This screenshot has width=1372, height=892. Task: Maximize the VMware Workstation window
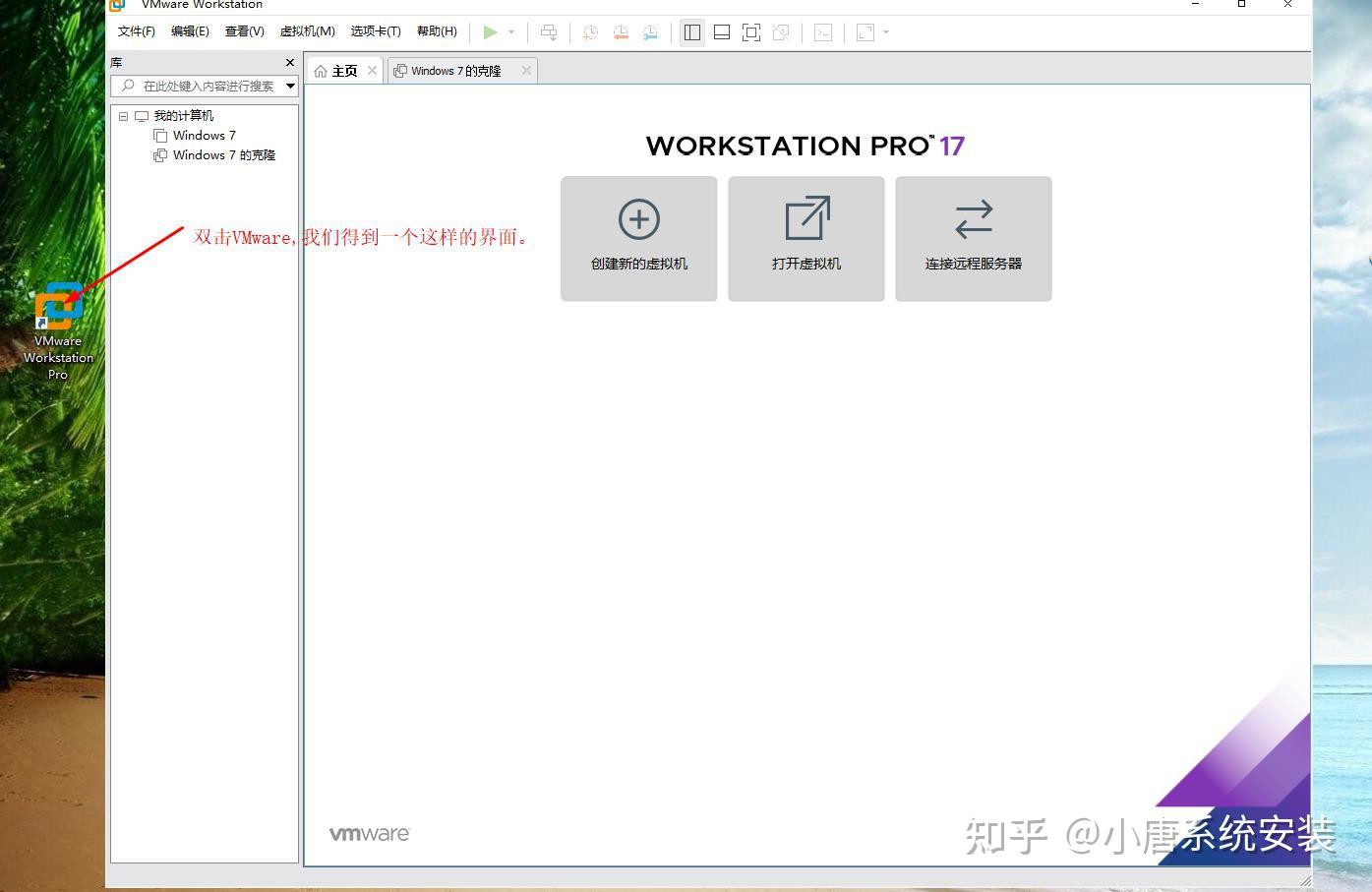coord(1241,5)
